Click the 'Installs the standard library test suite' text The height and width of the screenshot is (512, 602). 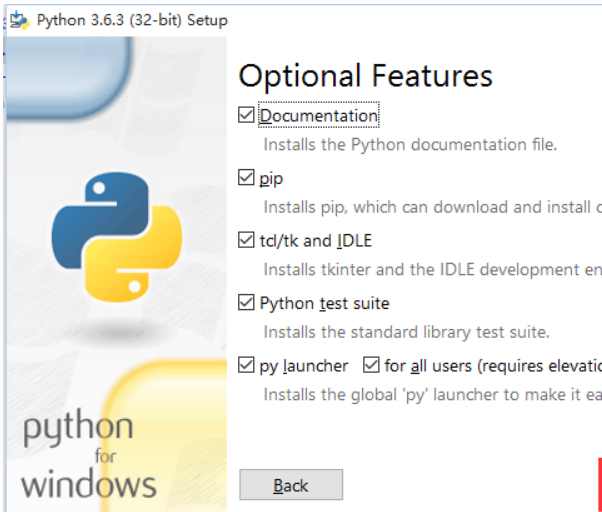(406, 332)
